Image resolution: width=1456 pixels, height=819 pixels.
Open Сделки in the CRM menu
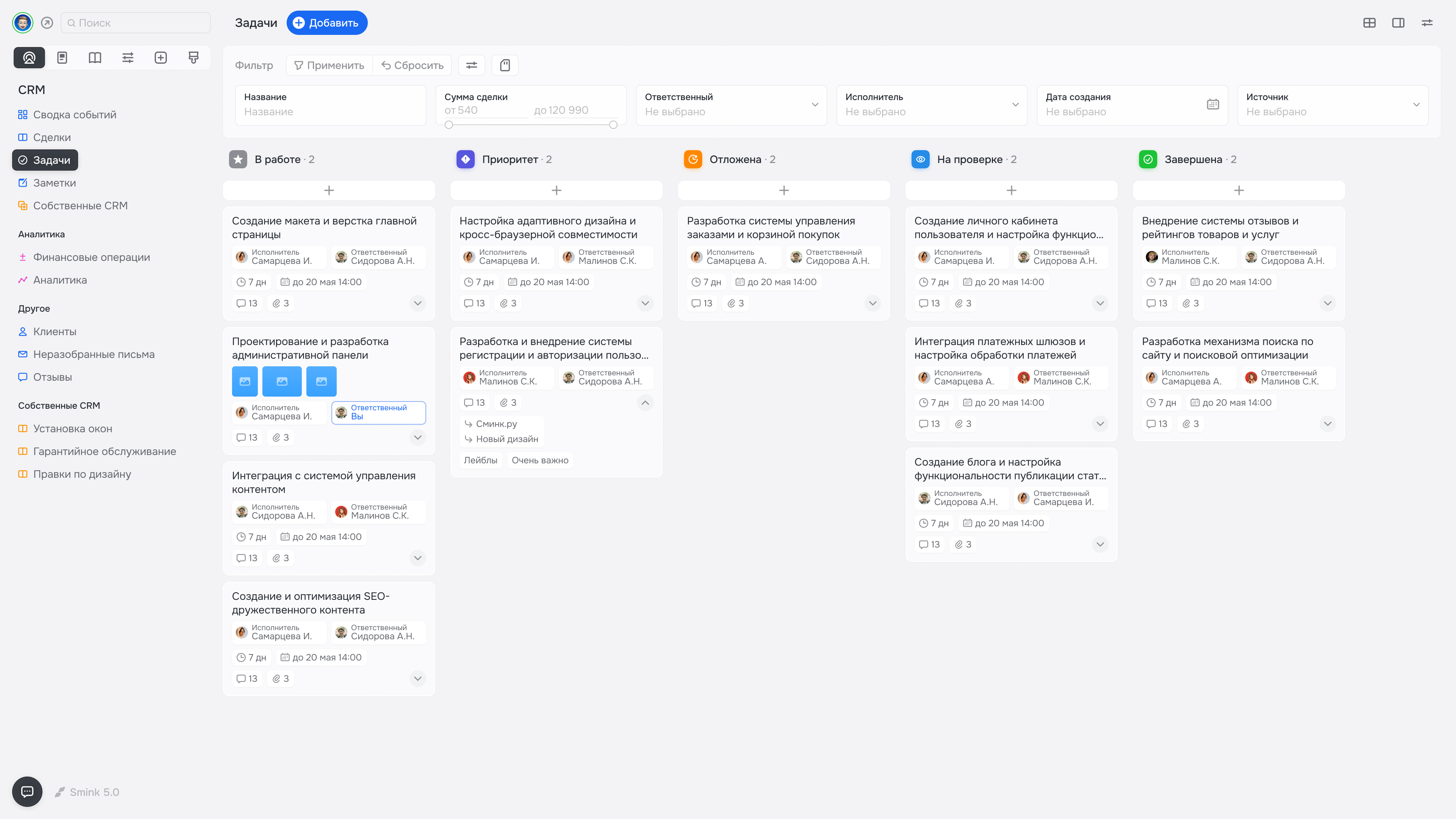click(x=52, y=137)
